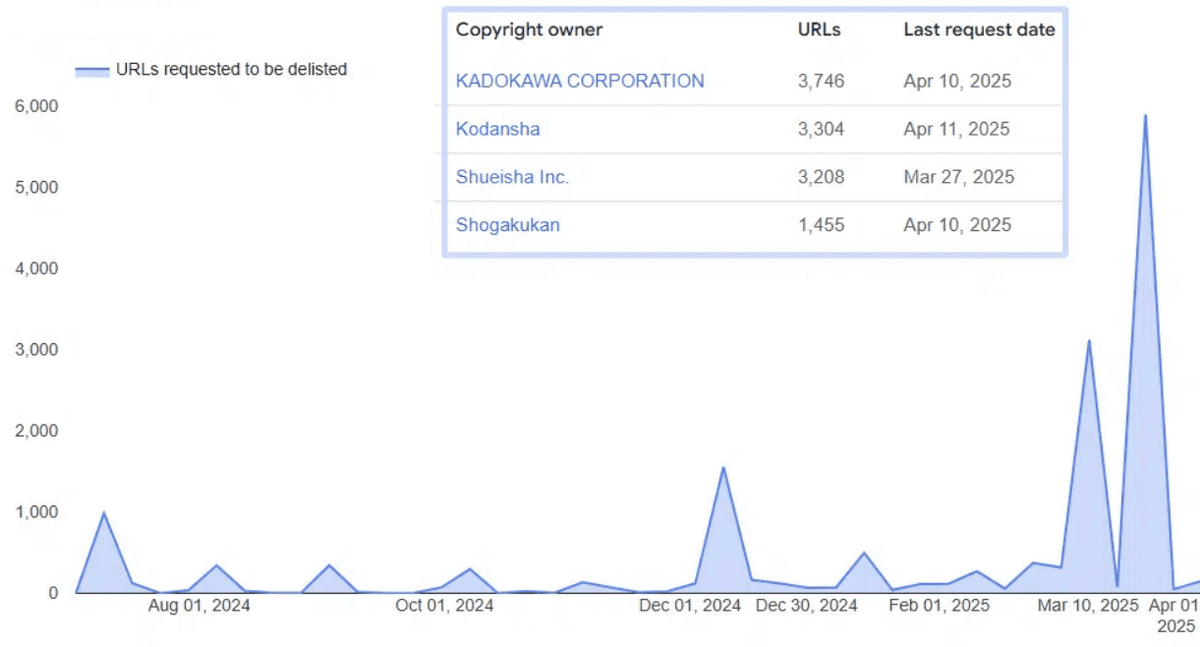Click the 'URLs' column header

tap(818, 30)
